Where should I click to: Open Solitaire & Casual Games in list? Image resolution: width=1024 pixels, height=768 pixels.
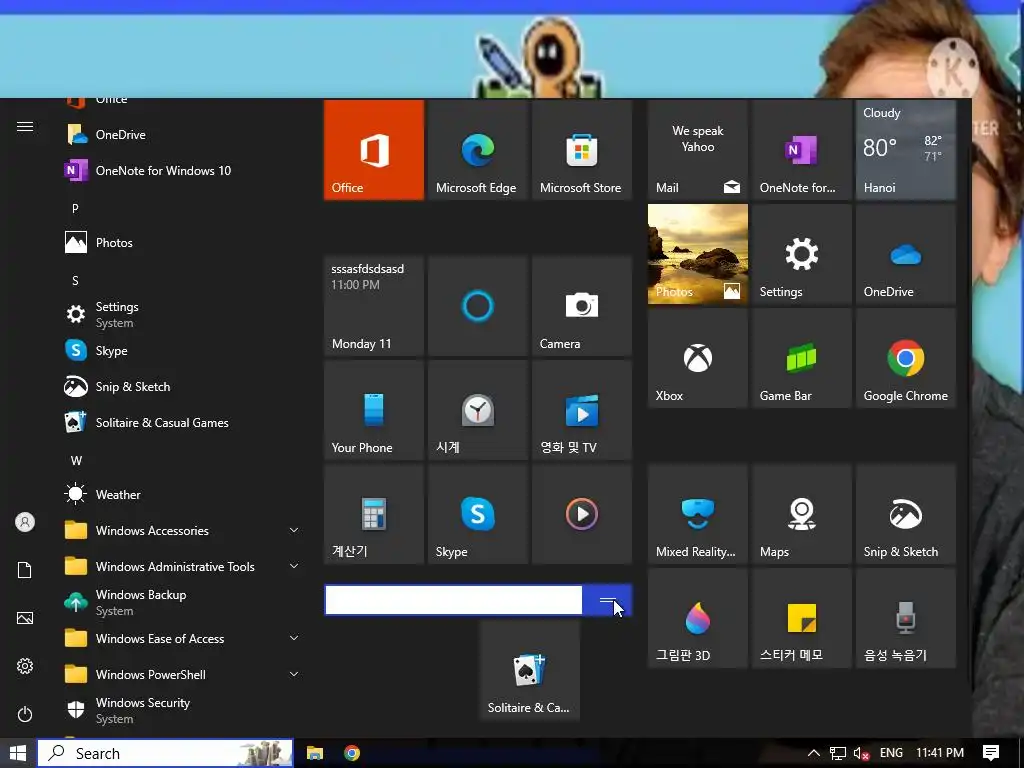pyautogui.click(x=182, y=423)
